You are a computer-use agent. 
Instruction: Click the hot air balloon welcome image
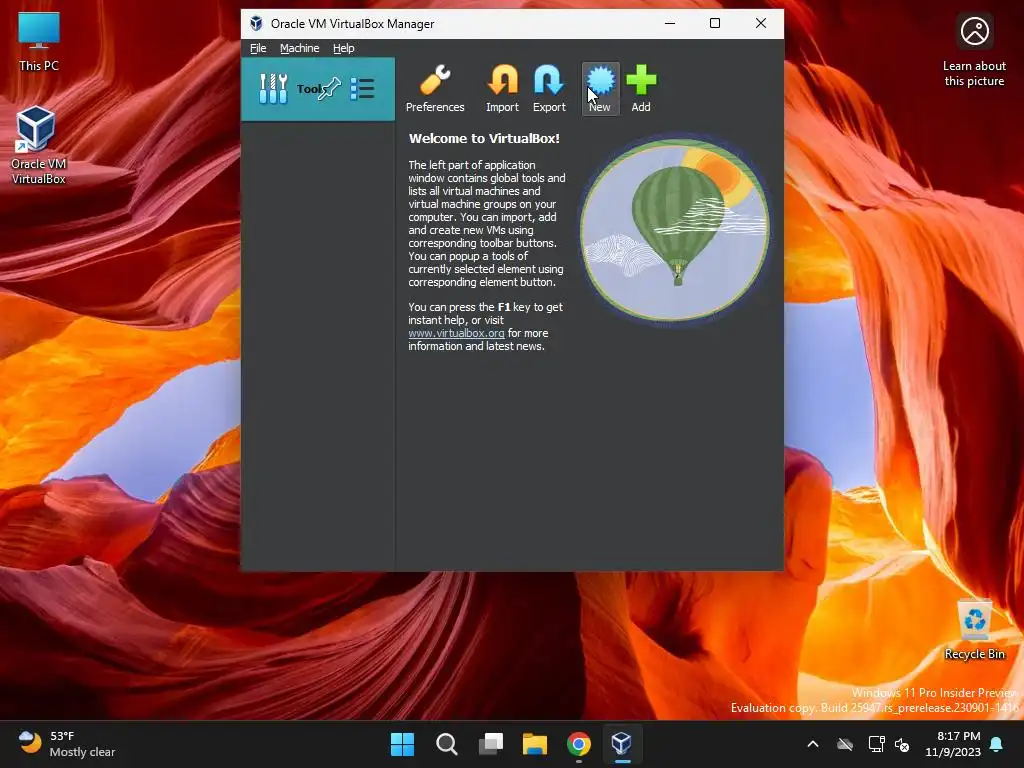click(675, 230)
